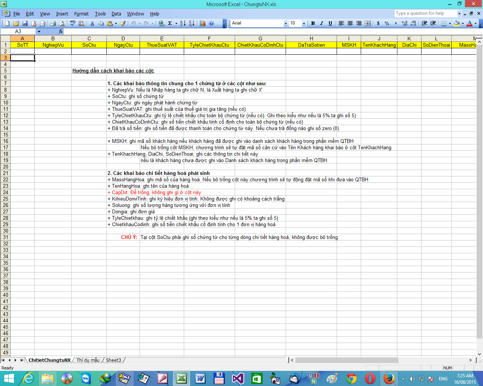Click the Merge and Center icon
Image resolution: width=483 pixels, height=386 pixels.
tap(368, 23)
